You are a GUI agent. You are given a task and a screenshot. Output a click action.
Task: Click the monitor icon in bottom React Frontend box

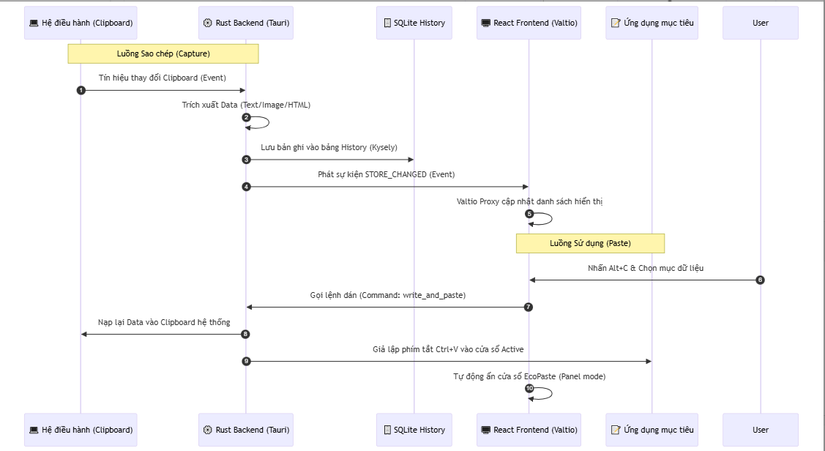485,430
